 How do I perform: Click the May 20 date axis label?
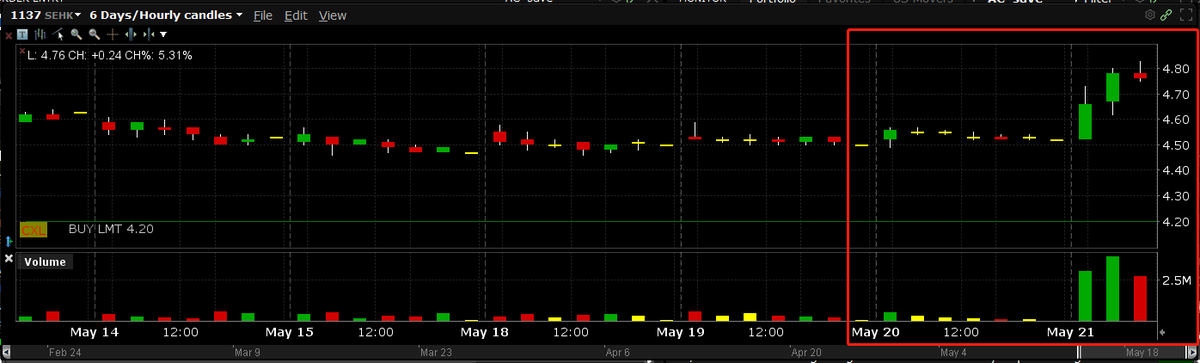876,331
